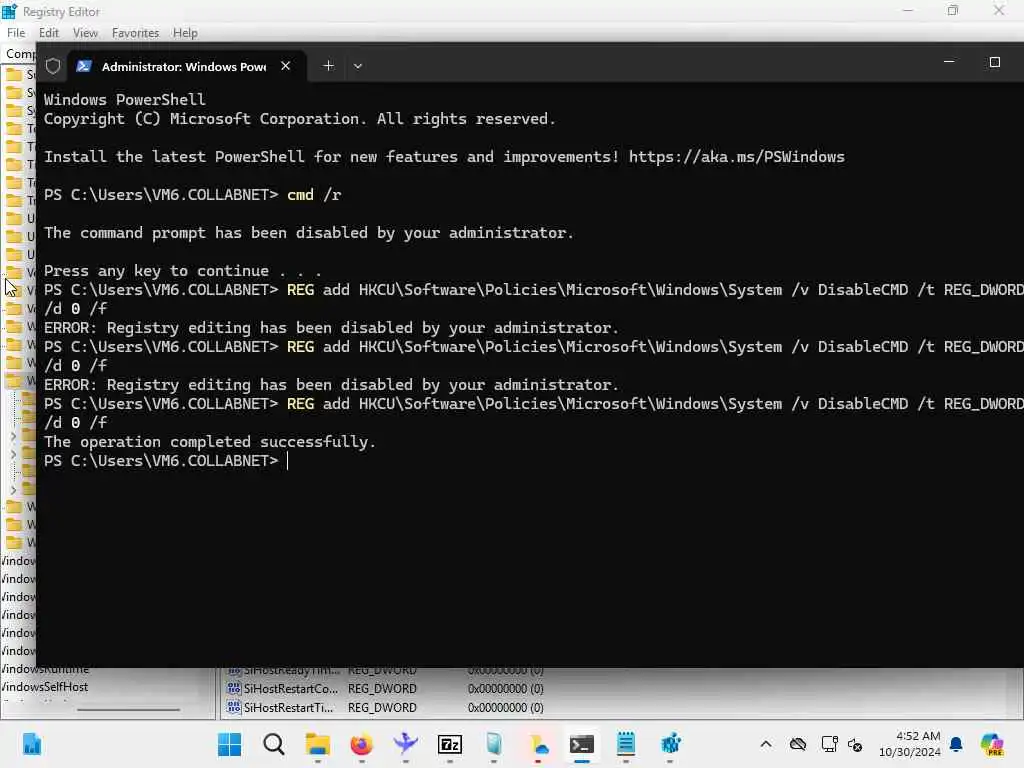Click the "cmd /r" command text

pos(314,195)
